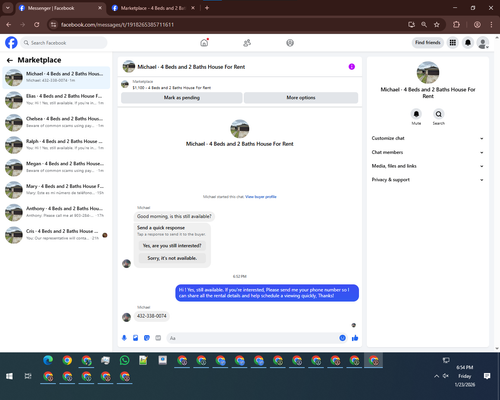Open Windows Start menu
Image resolution: width=500 pixels, height=400 pixels.
(x=9, y=376)
